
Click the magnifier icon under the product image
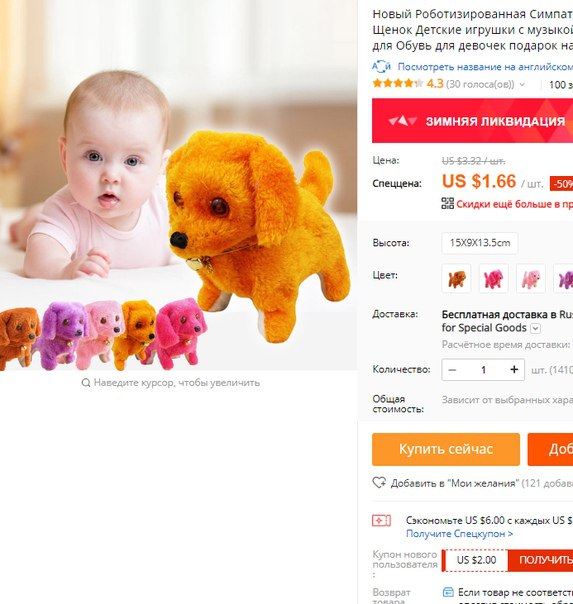click(x=86, y=383)
